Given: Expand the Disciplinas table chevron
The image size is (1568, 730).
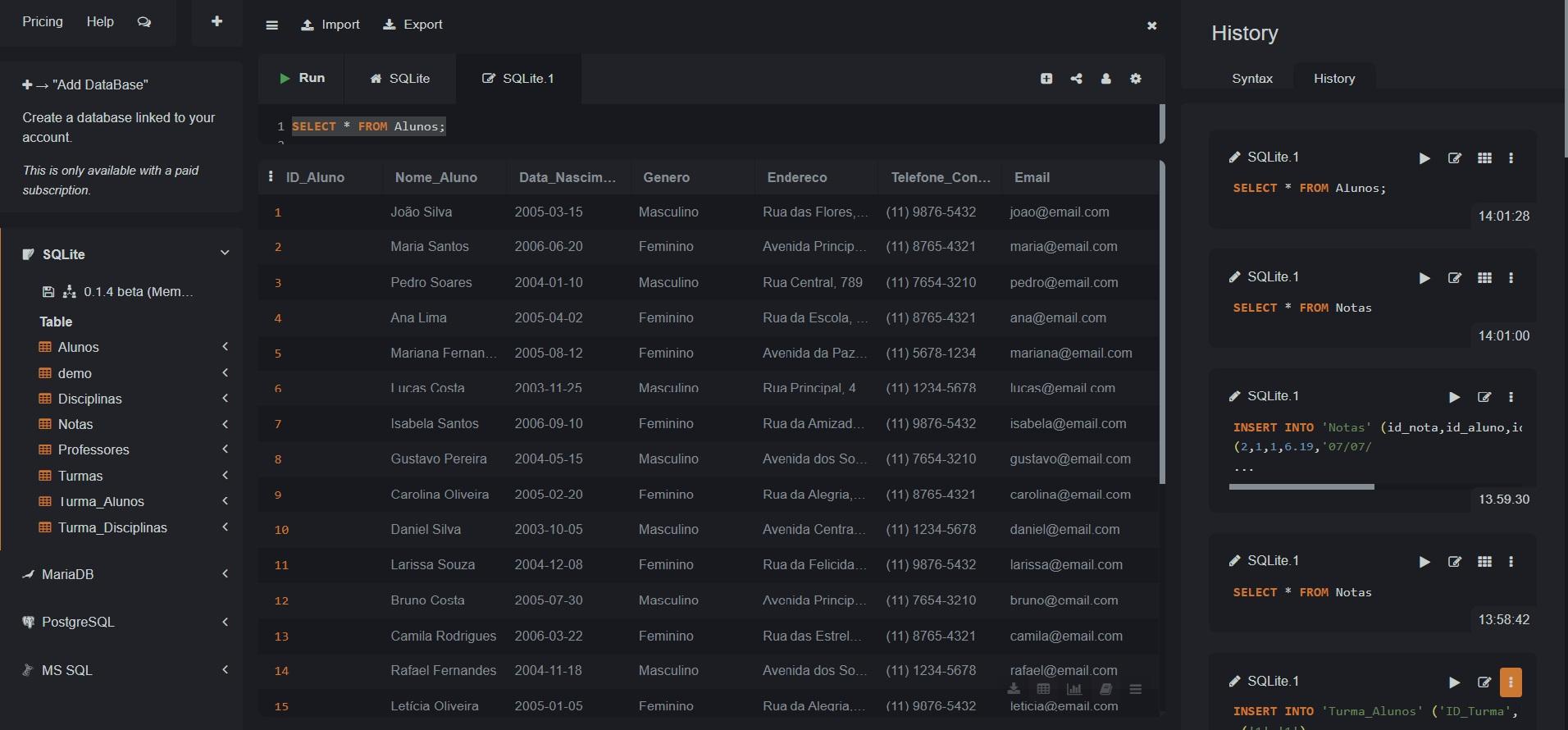Looking at the screenshot, I should (x=225, y=399).
